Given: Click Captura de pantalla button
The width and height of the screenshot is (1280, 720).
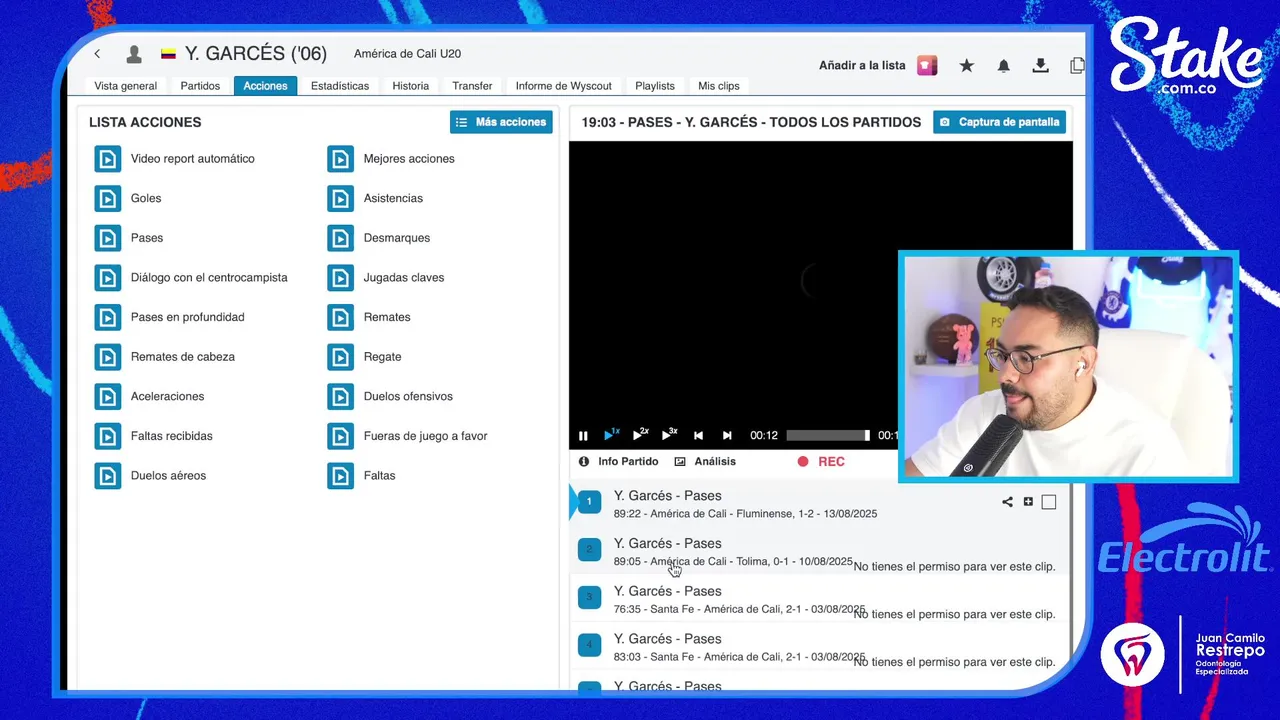Looking at the screenshot, I should click(x=999, y=122).
